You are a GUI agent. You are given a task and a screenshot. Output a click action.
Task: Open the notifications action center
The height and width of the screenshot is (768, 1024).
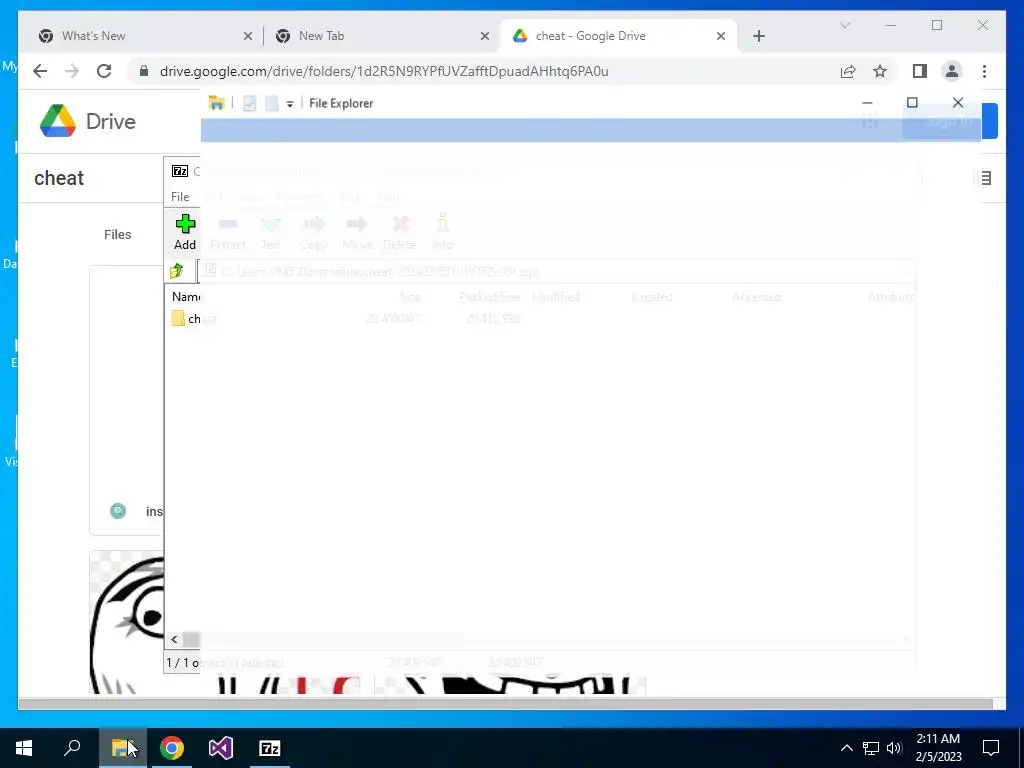pos(991,748)
